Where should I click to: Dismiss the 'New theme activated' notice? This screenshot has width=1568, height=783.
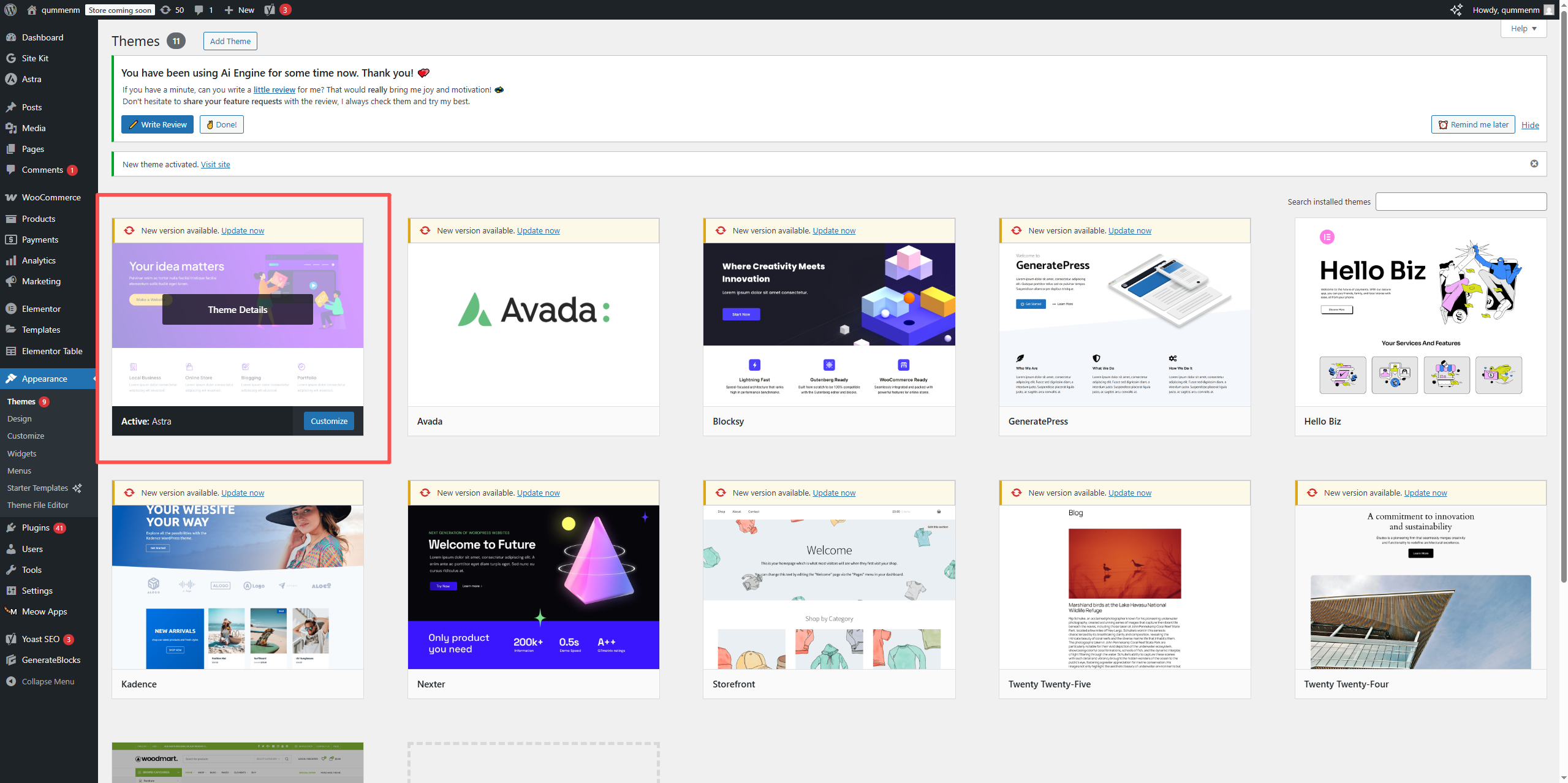click(x=1534, y=164)
